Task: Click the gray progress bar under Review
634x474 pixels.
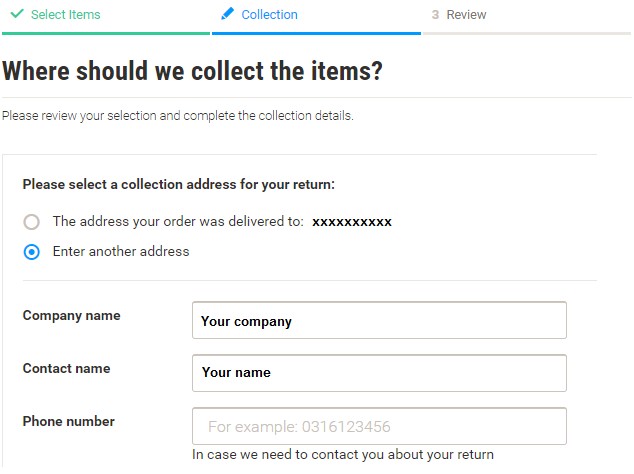Action: click(x=527, y=34)
